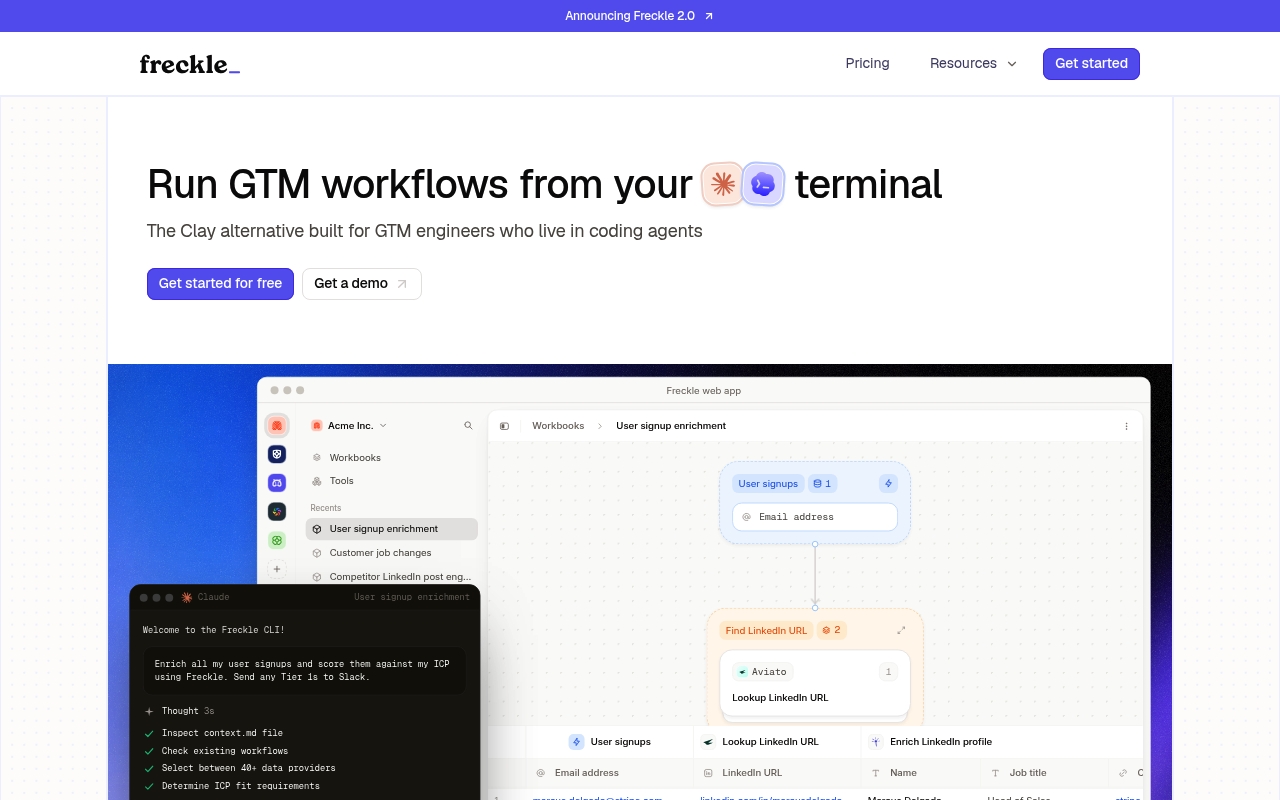The image size is (1280, 800).
Task: Select User signup enrichment recent item
Action: (391, 529)
